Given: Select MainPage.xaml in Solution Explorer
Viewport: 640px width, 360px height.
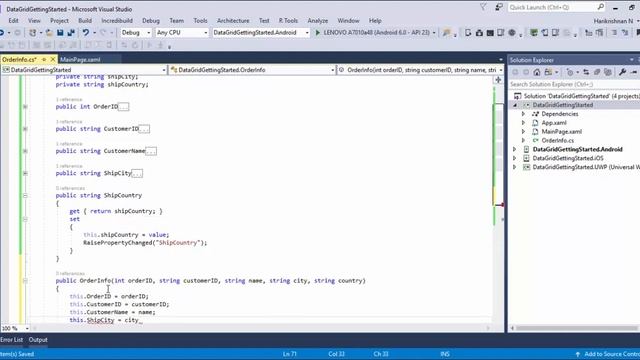Looking at the screenshot, I should 562,131.
